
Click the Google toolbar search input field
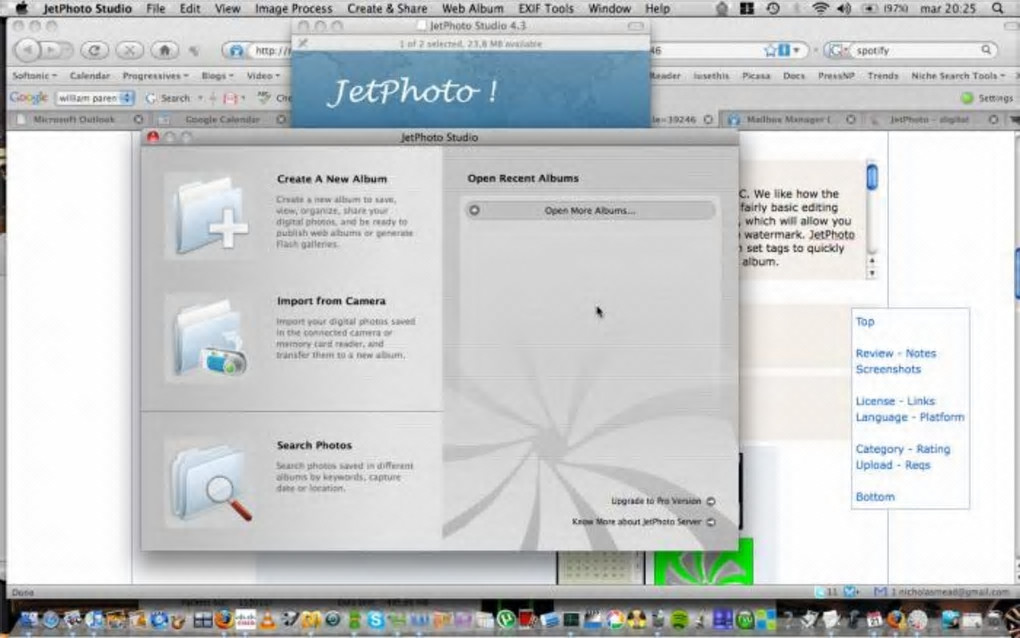[88, 98]
